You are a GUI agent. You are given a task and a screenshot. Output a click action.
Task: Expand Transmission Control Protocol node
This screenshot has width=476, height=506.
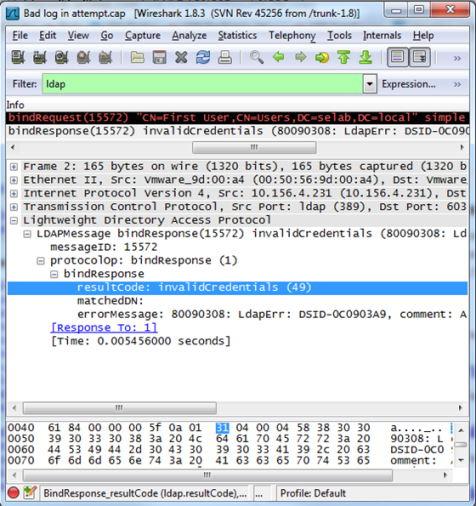[14, 207]
